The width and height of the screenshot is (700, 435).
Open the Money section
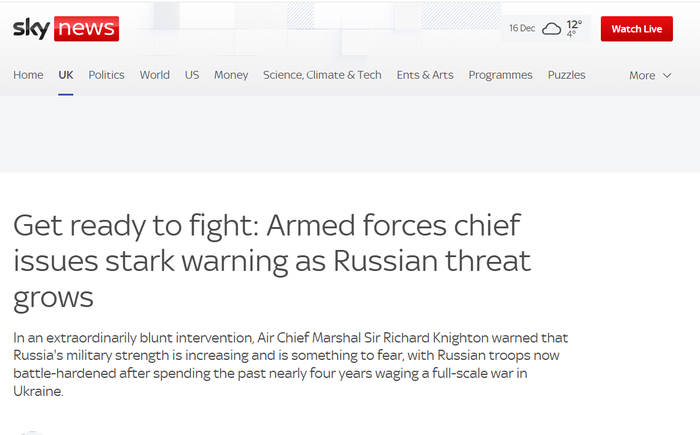(231, 75)
